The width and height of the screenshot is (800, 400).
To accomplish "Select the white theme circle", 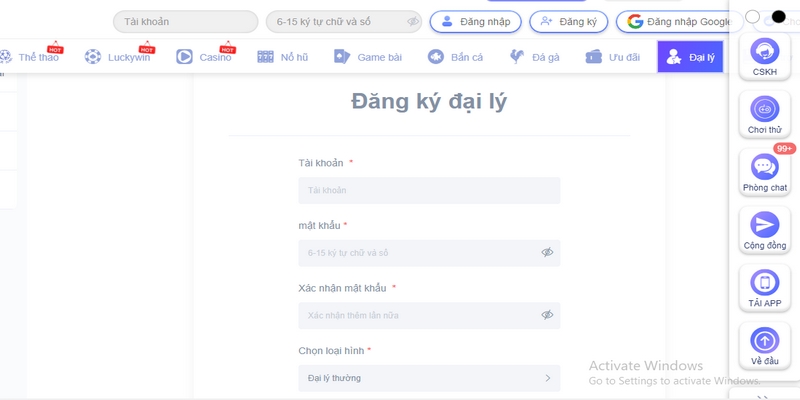I will click(x=753, y=17).
